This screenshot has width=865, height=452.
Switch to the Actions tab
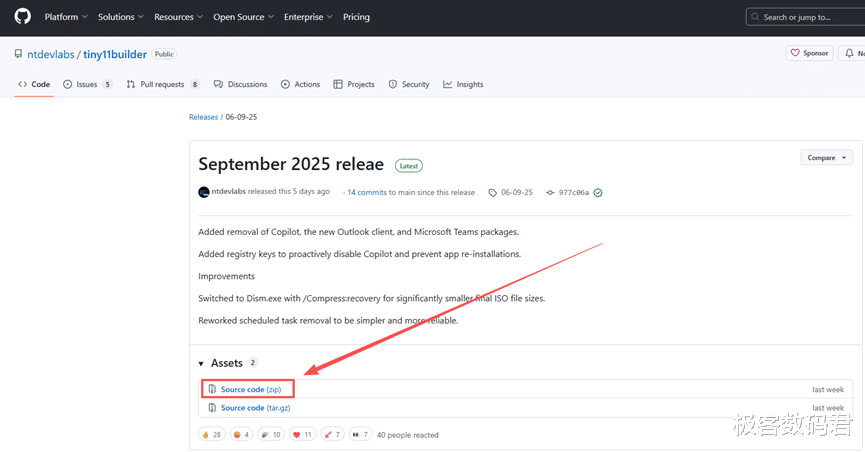[301, 84]
